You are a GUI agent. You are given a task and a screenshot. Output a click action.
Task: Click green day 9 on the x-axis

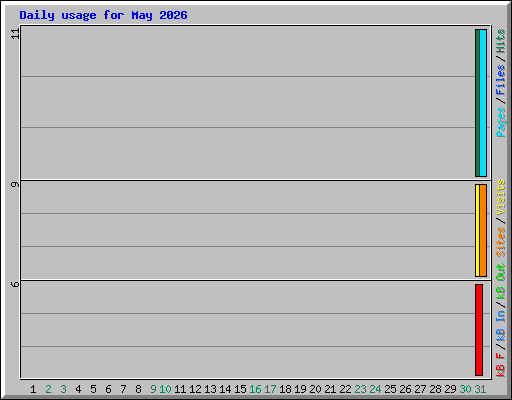153,389
